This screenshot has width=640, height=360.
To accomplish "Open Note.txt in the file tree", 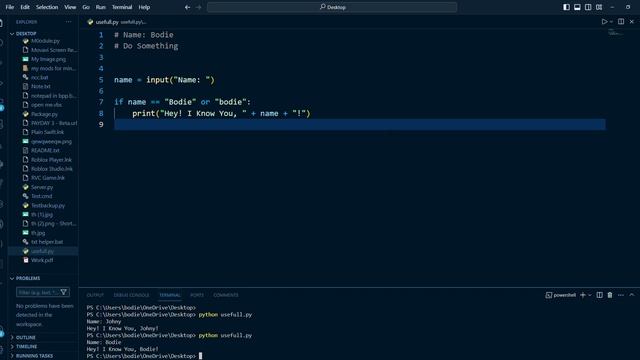I will (x=41, y=87).
